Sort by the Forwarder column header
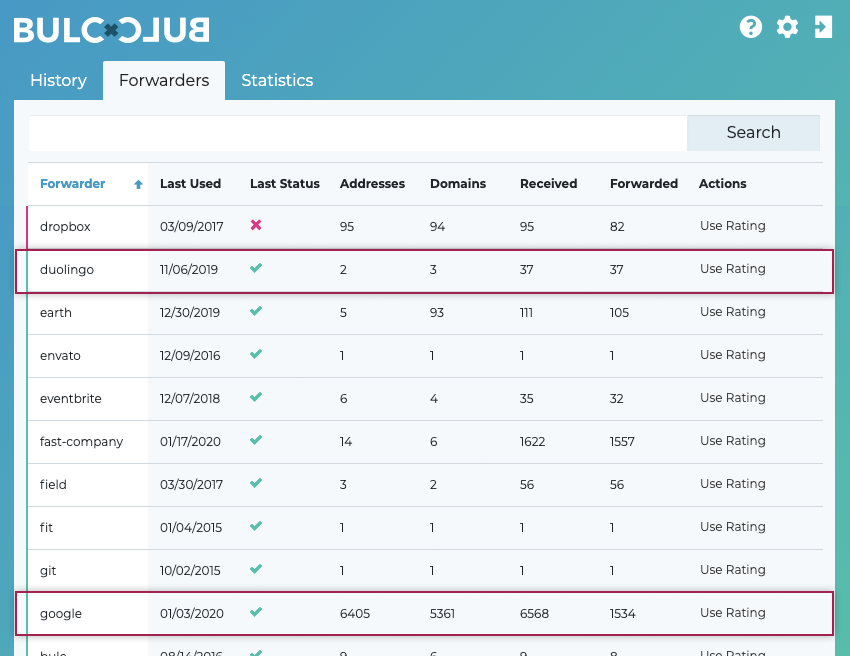The image size is (850, 656). tap(73, 184)
